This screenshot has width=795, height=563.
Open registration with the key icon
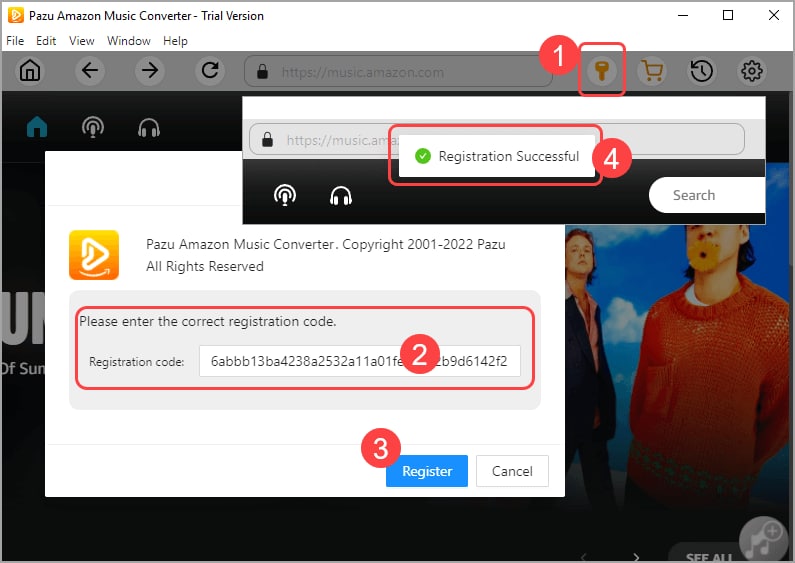[602, 71]
